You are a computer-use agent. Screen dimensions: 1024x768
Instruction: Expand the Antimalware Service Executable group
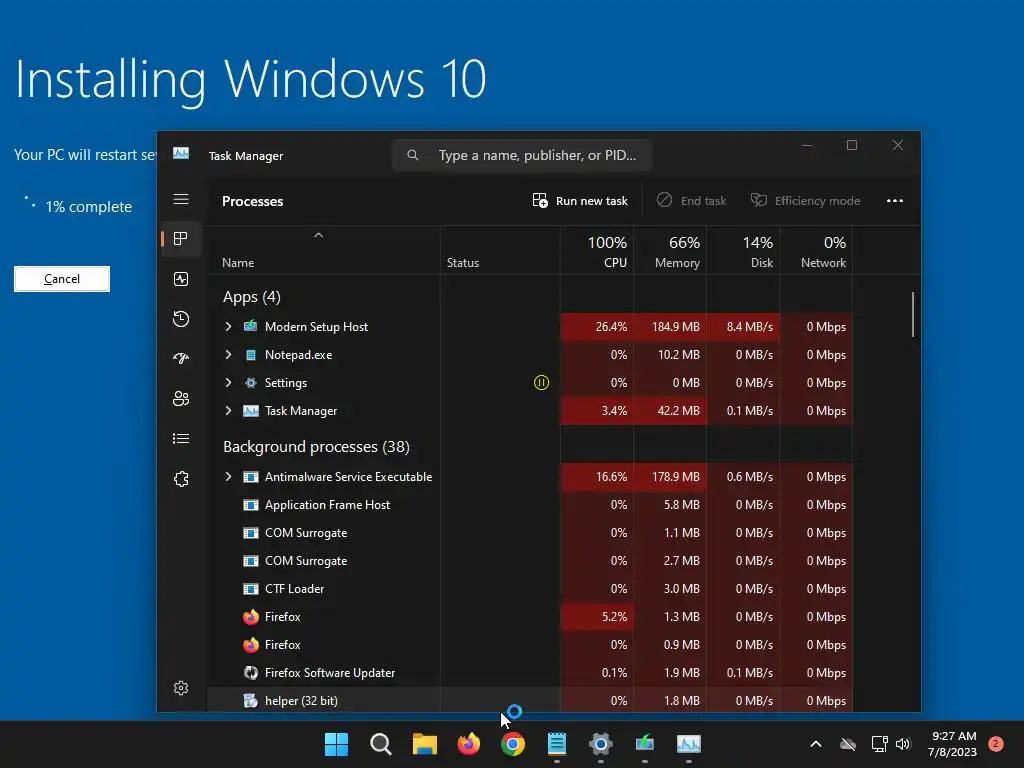click(228, 477)
